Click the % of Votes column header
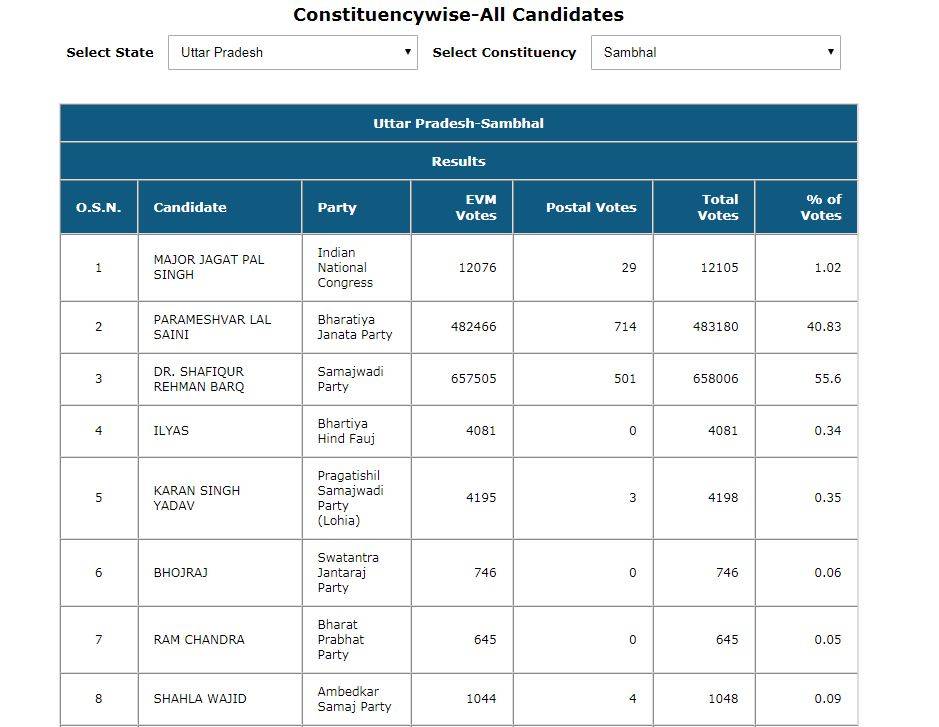 [x=821, y=207]
